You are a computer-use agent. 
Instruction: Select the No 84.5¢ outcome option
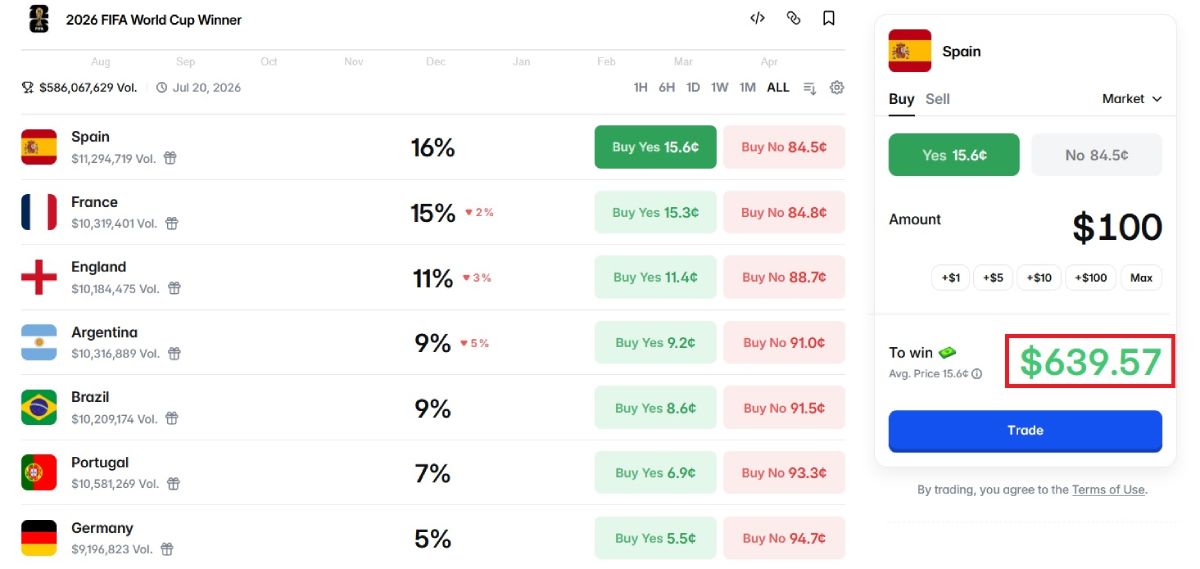1096,155
